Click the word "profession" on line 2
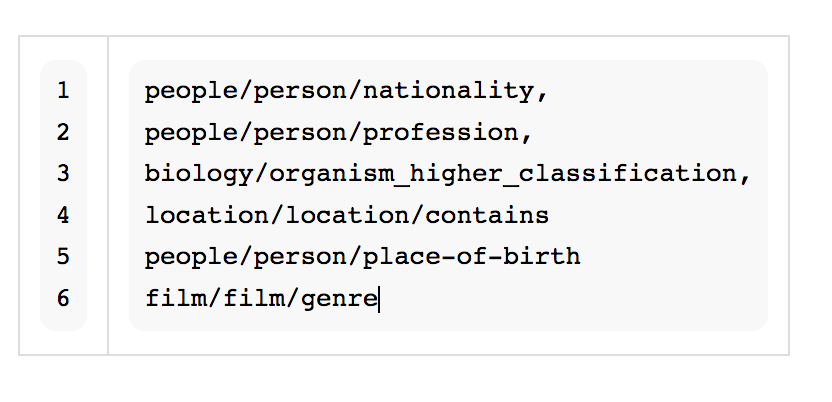Screen dimensions: 832x402 (441, 132)
